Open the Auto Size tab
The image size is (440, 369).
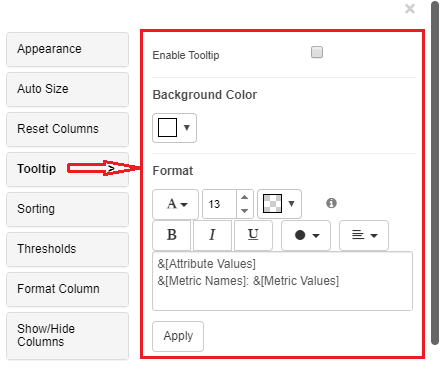coord(67,89)
